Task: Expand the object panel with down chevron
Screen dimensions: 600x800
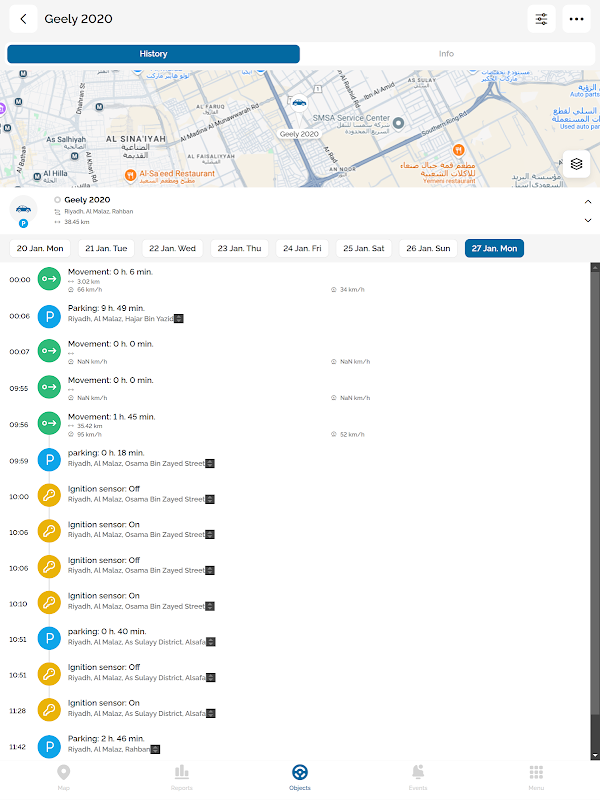Action: click(588, 220)
